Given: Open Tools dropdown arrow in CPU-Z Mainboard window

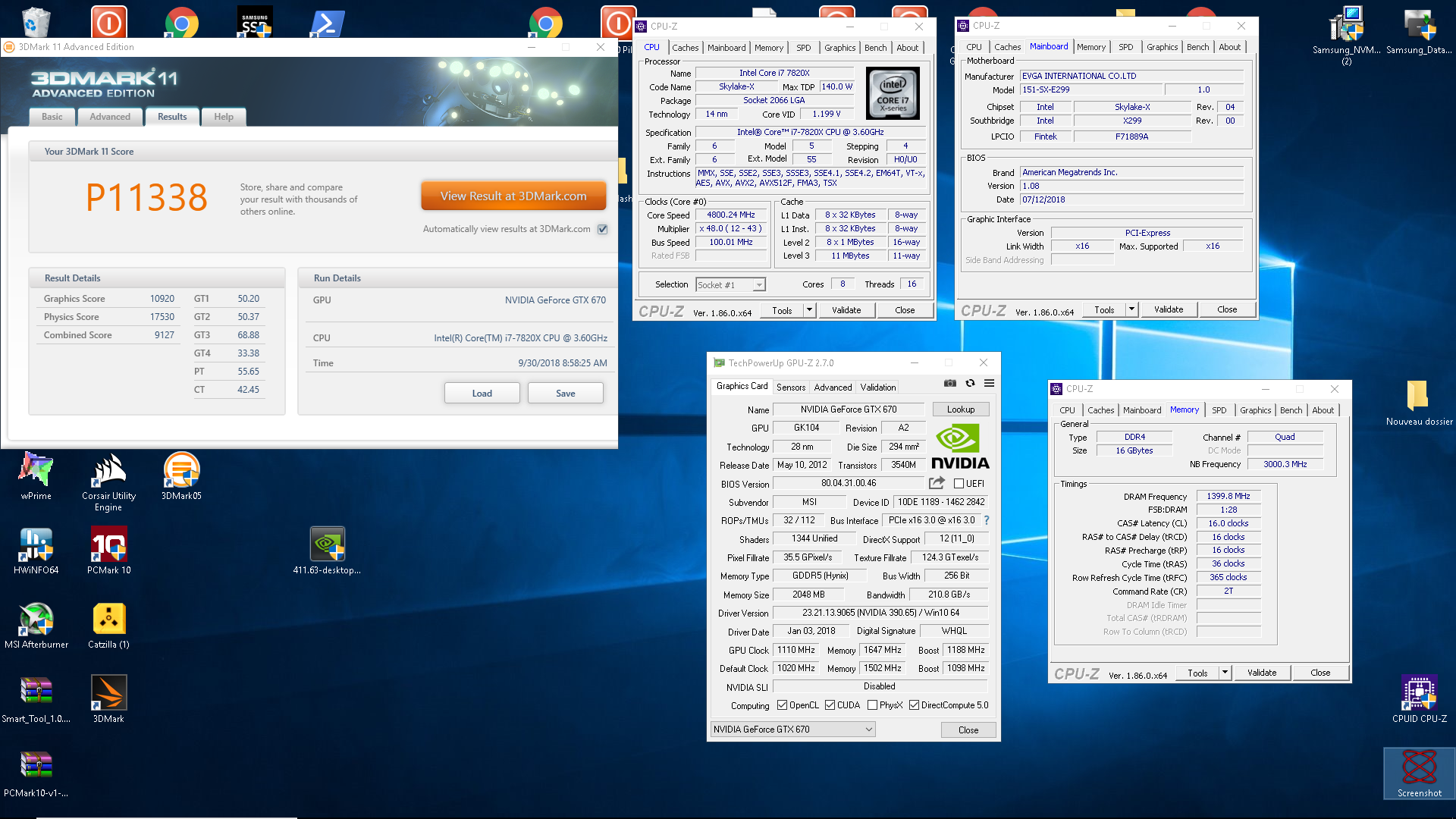Looking at the screenshot, I should [1131, 309].
